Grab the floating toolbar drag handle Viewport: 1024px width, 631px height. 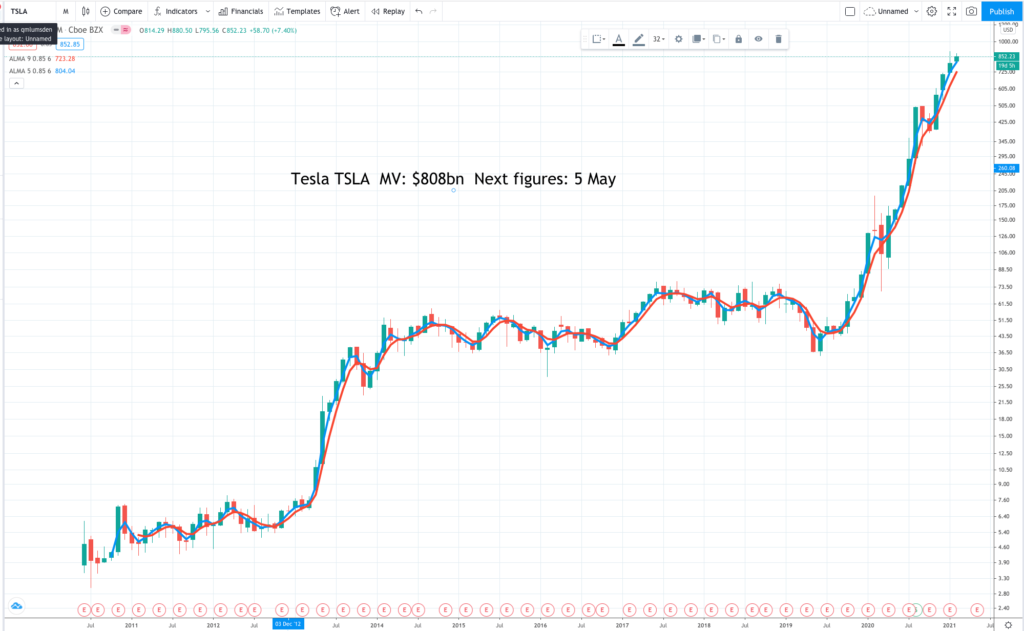coord(586,39)
